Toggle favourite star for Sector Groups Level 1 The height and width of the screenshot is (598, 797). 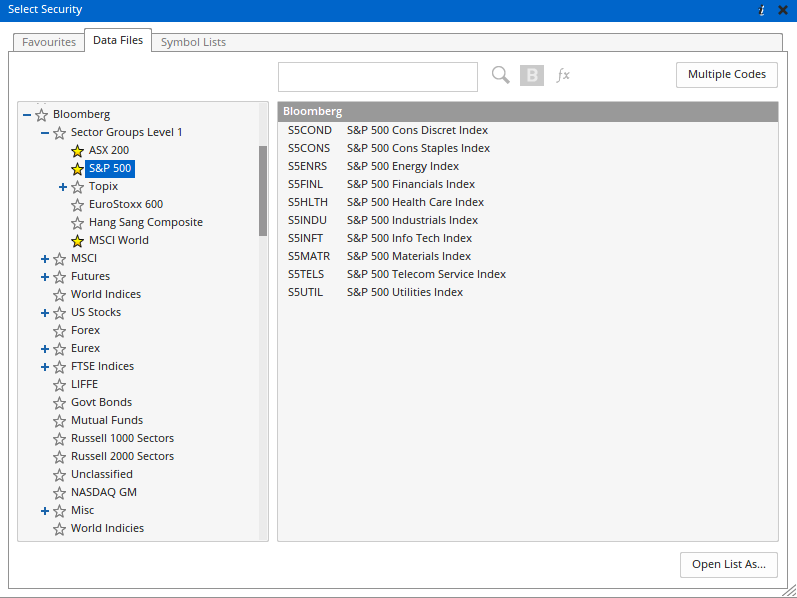(59, 133)
